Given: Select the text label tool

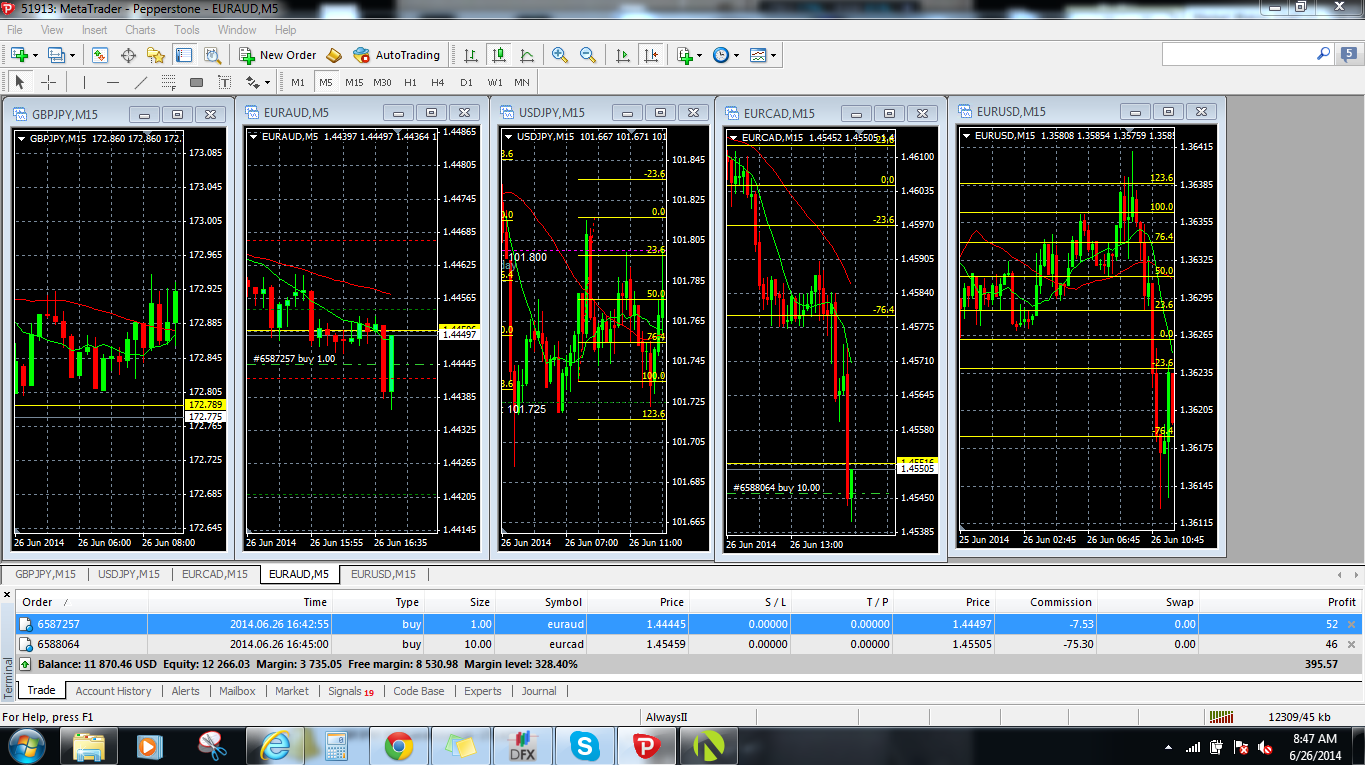Looking at the screenshot, I should point(224,82).
